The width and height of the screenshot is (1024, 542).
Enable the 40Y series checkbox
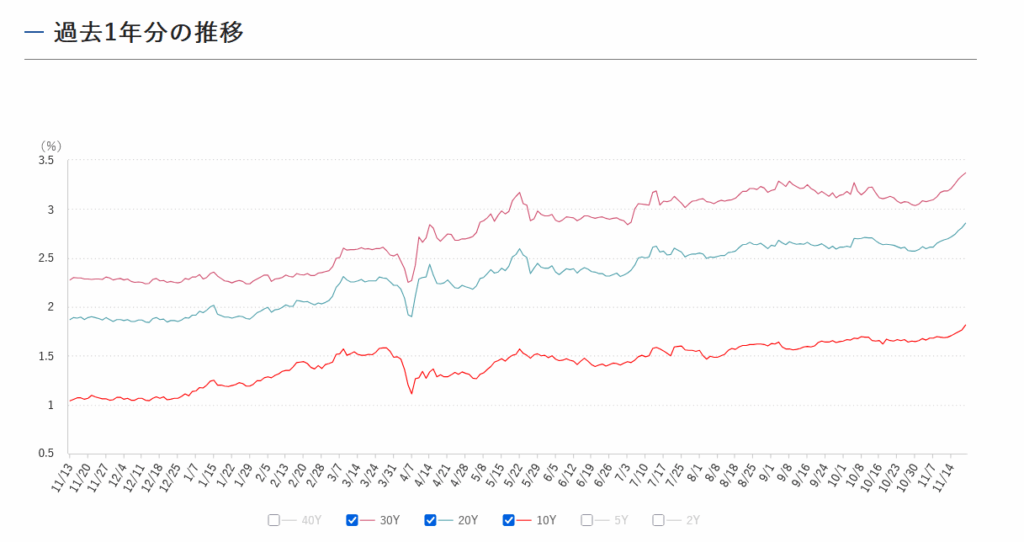(x=274, y=520)
